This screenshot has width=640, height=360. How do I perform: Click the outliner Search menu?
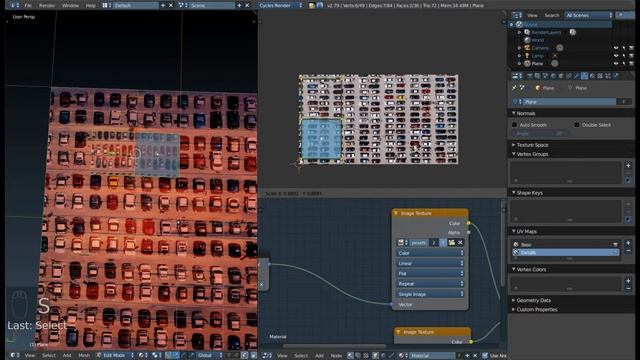point(551,15)
